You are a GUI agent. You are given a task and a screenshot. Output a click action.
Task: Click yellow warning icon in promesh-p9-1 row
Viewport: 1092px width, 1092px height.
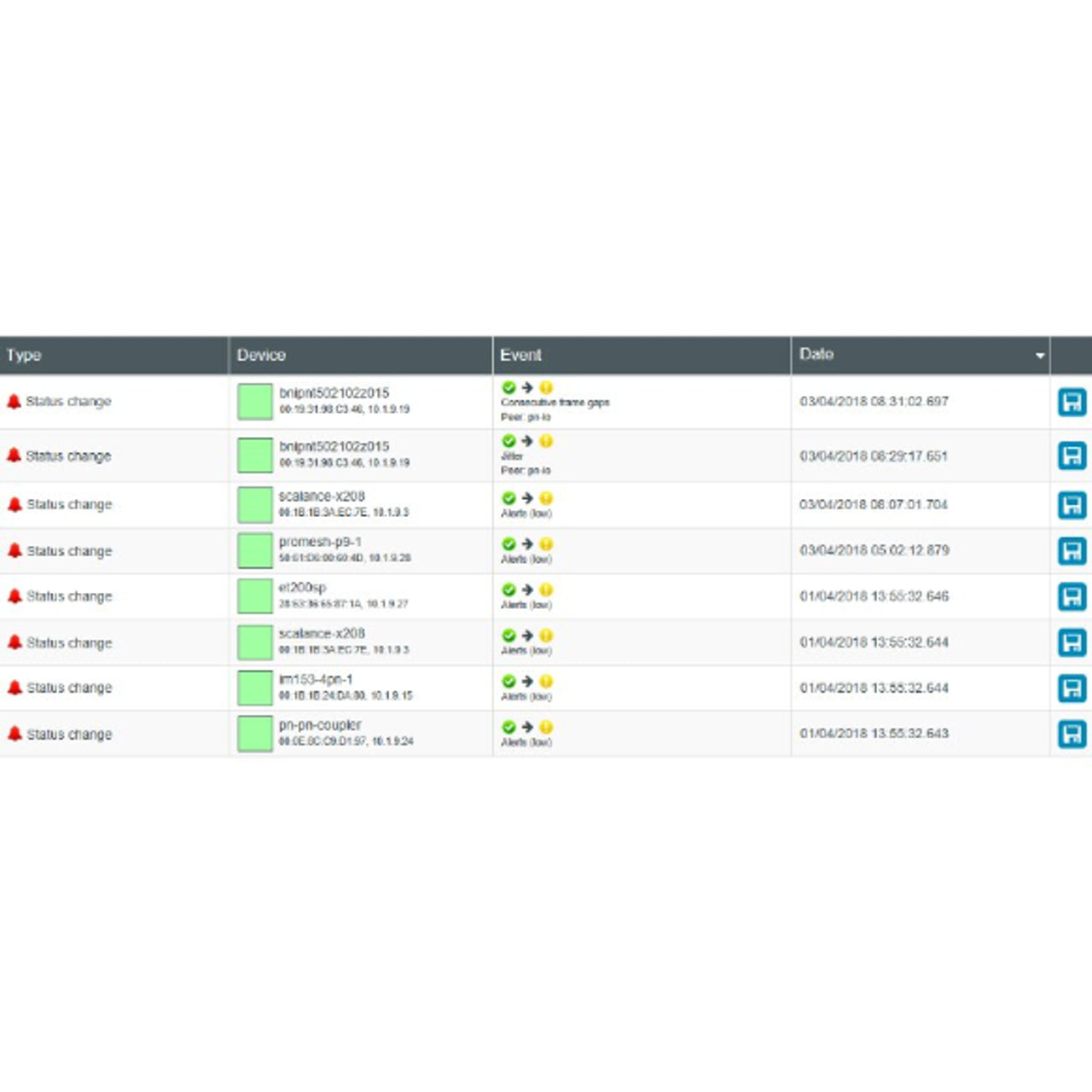(x=546, y=543)
